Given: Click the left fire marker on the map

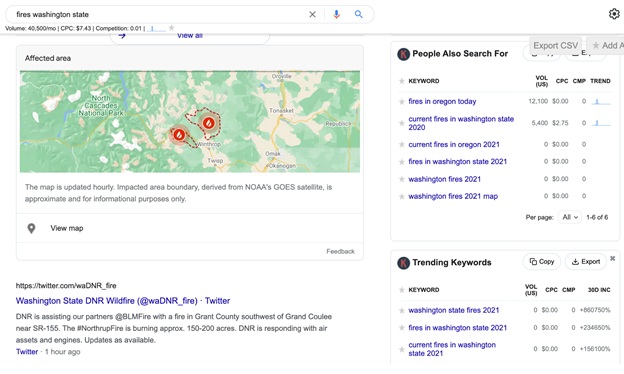Looking at the screenshot, I should coord(179,135).
